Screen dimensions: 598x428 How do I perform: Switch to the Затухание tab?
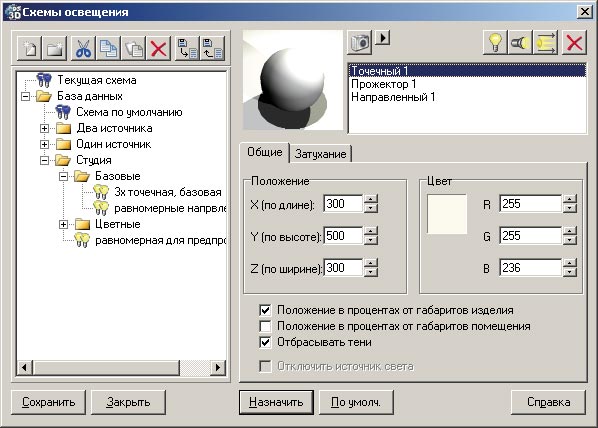320,154
